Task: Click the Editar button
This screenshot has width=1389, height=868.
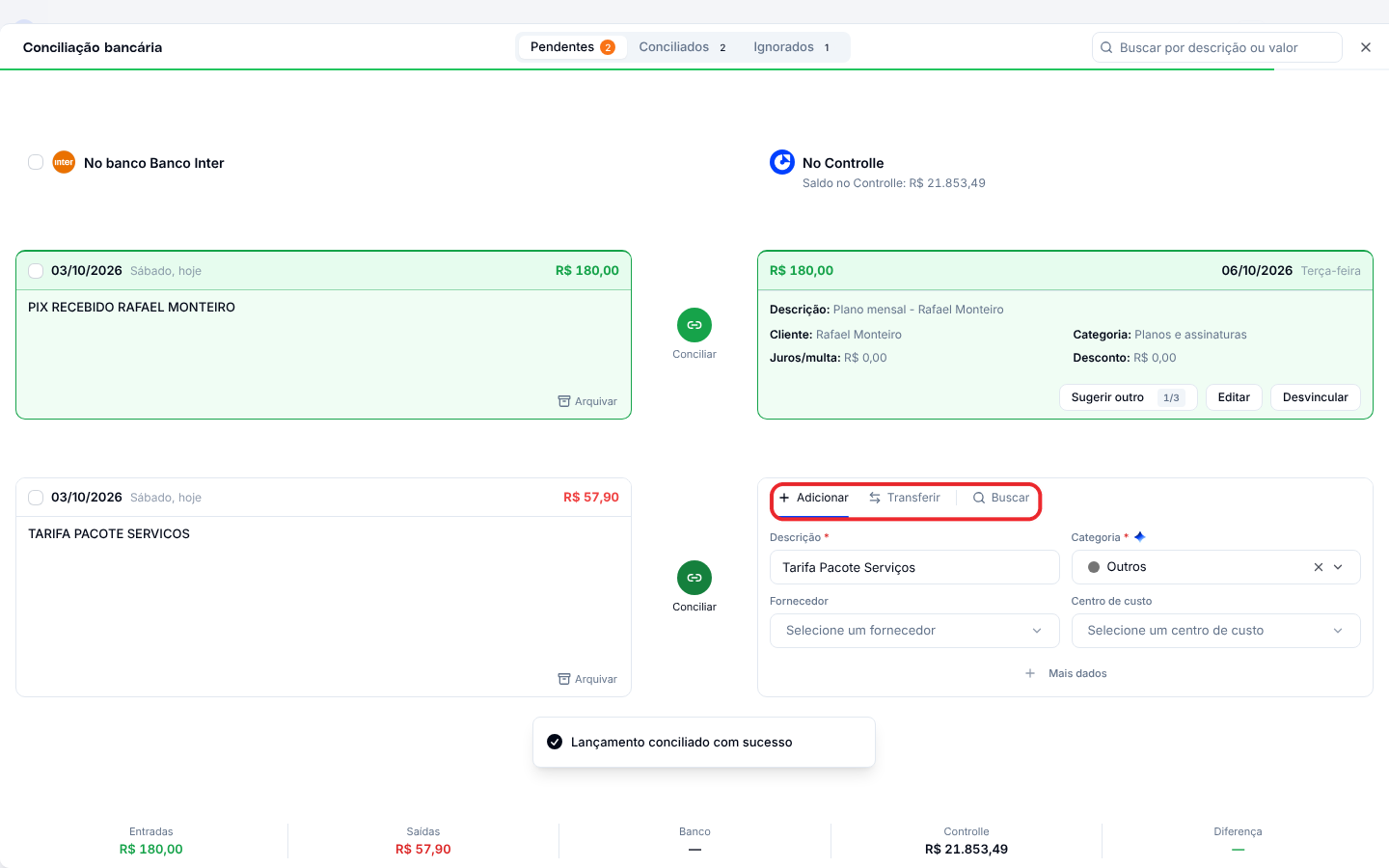Action: click(1234, 397)
